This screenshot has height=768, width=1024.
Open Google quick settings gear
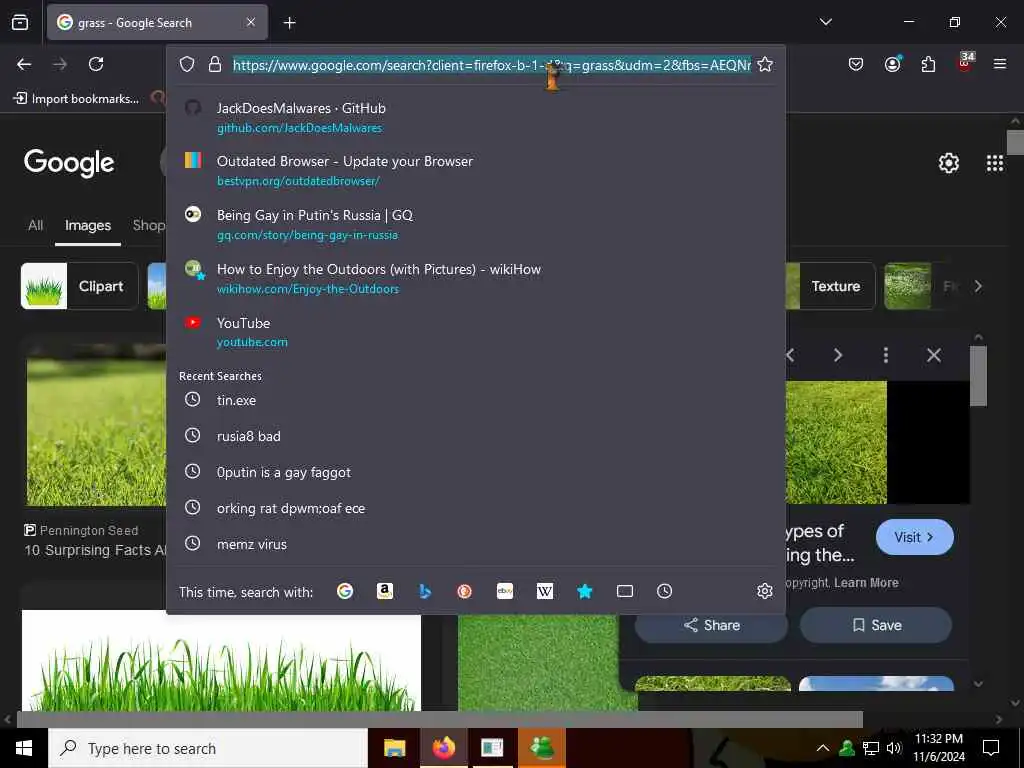coord(949,163)
